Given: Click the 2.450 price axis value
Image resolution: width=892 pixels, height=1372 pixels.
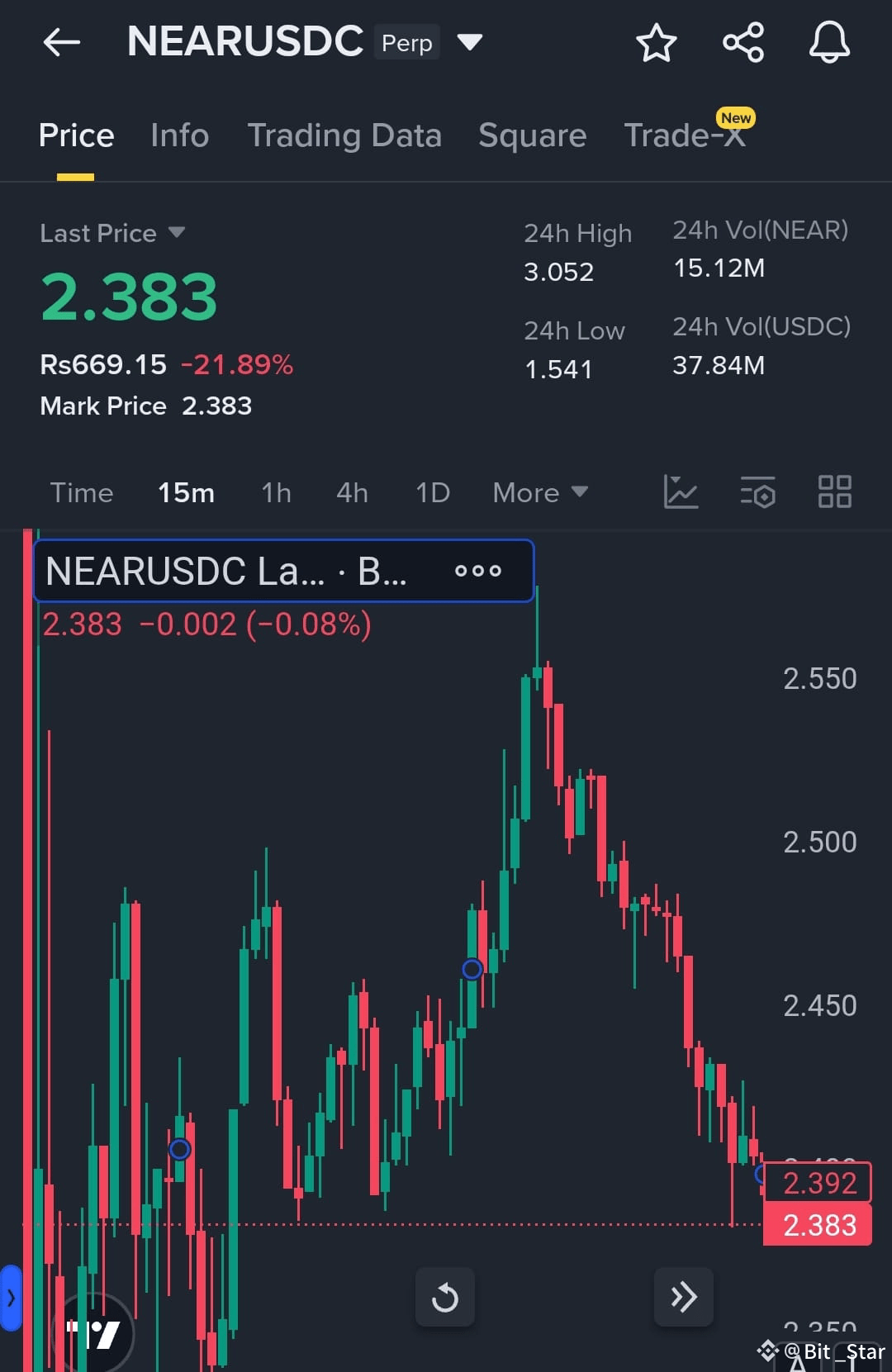Looking at the screenshot, I should (x=820, y=1006).
